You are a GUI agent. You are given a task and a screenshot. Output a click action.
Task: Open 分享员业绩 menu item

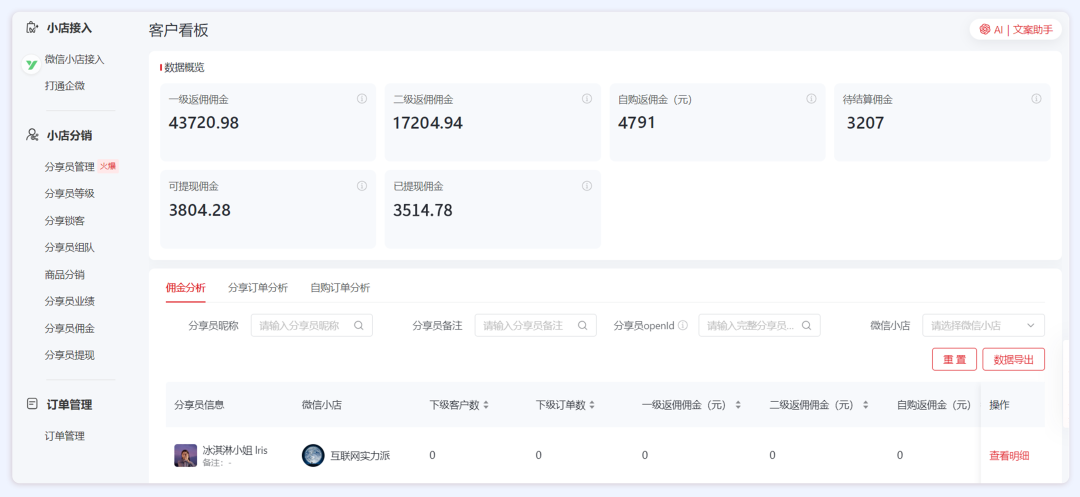point(70,302)
